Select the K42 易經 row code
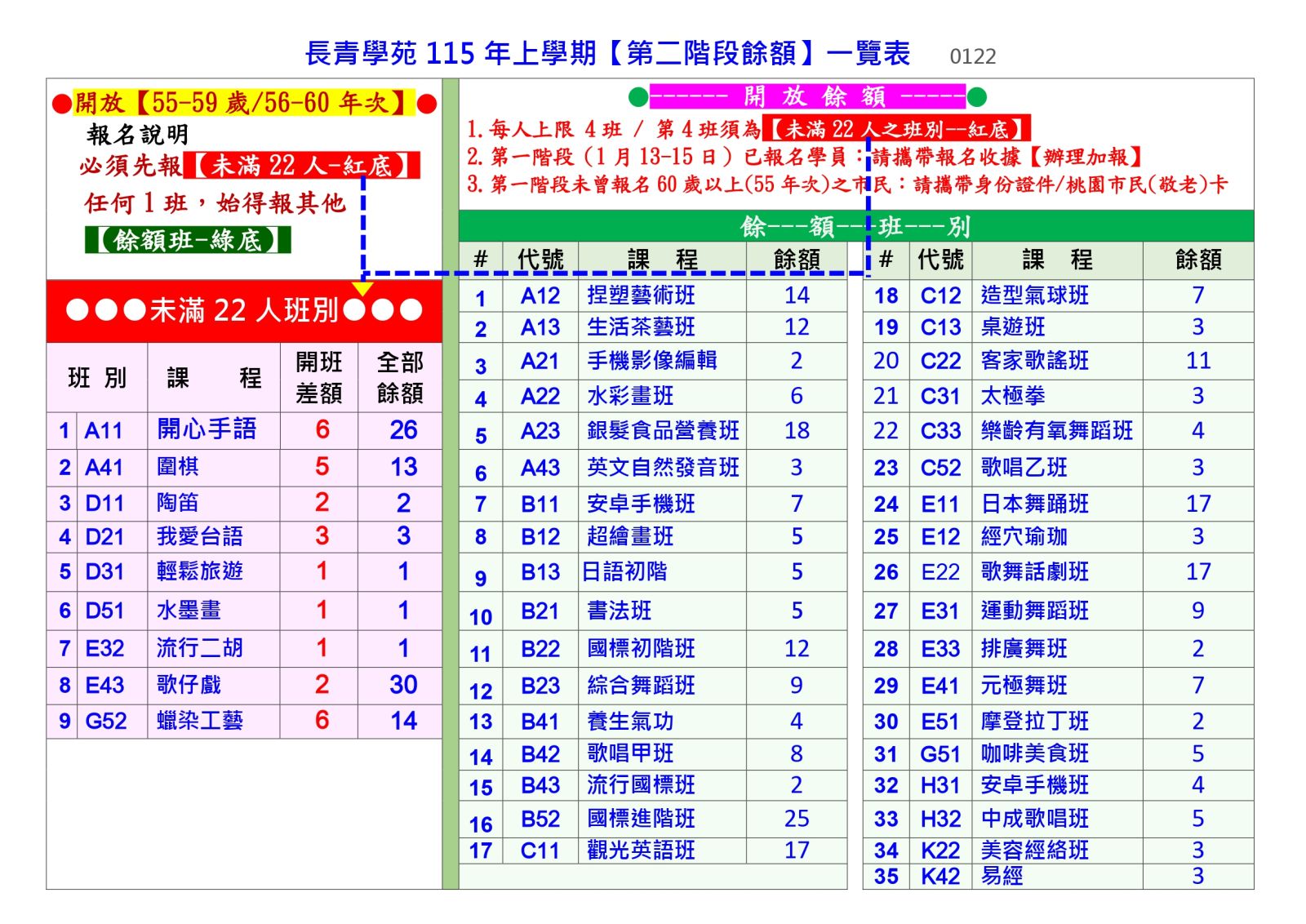 [940, 876]
